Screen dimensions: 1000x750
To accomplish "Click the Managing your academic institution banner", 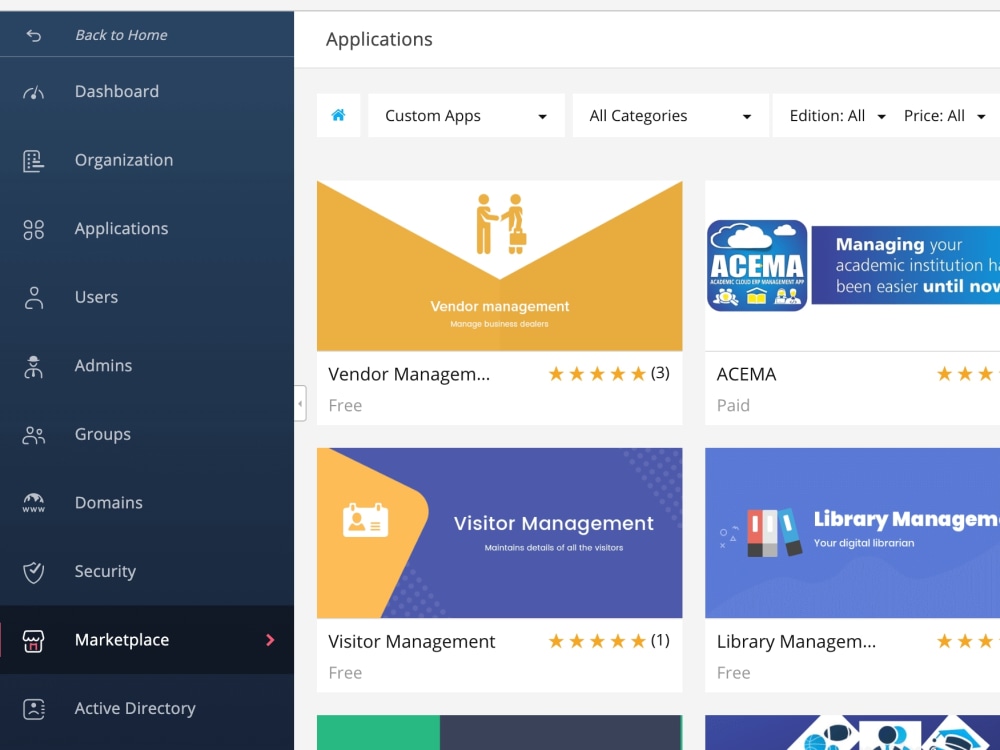I will [906, 265].
